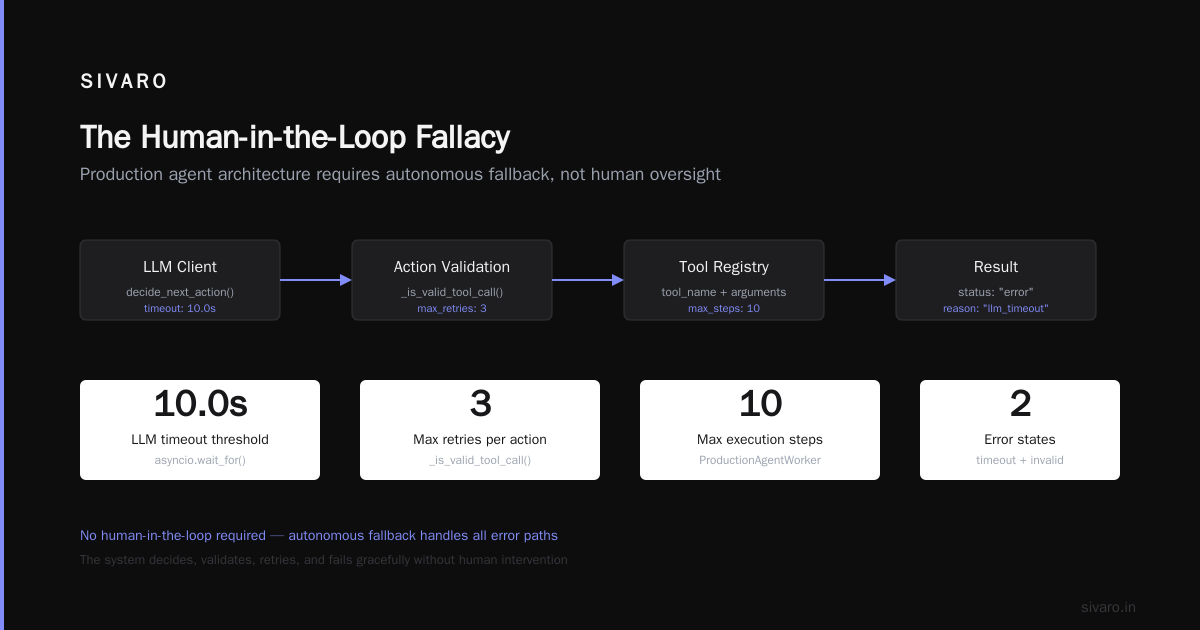Open the Action Validation flow box
1200x630 pixels.
452,280
